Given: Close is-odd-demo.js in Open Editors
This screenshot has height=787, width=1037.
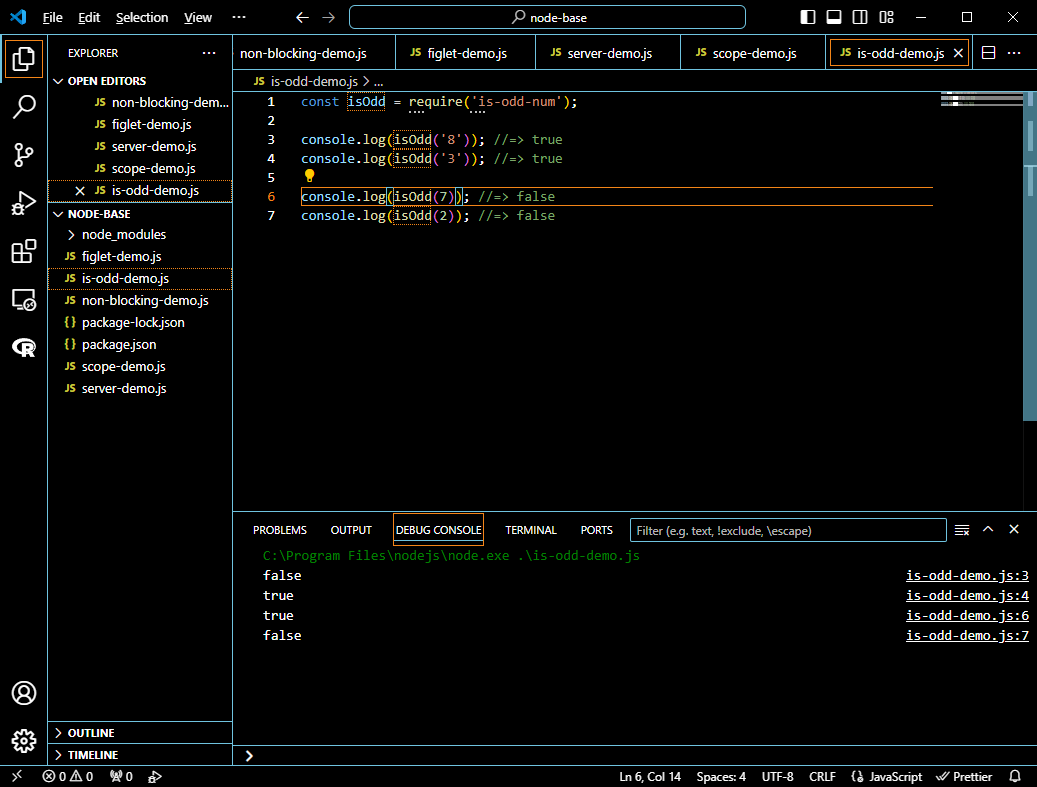Looking at the screenshot, I should pos(80,190).
